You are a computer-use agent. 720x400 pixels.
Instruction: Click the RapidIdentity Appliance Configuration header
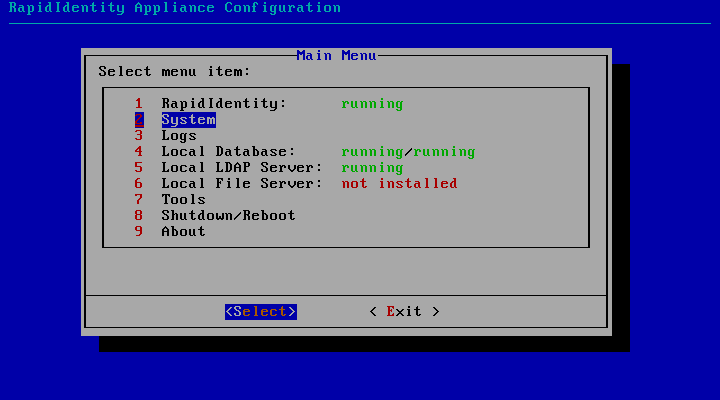tap(174, 8)
